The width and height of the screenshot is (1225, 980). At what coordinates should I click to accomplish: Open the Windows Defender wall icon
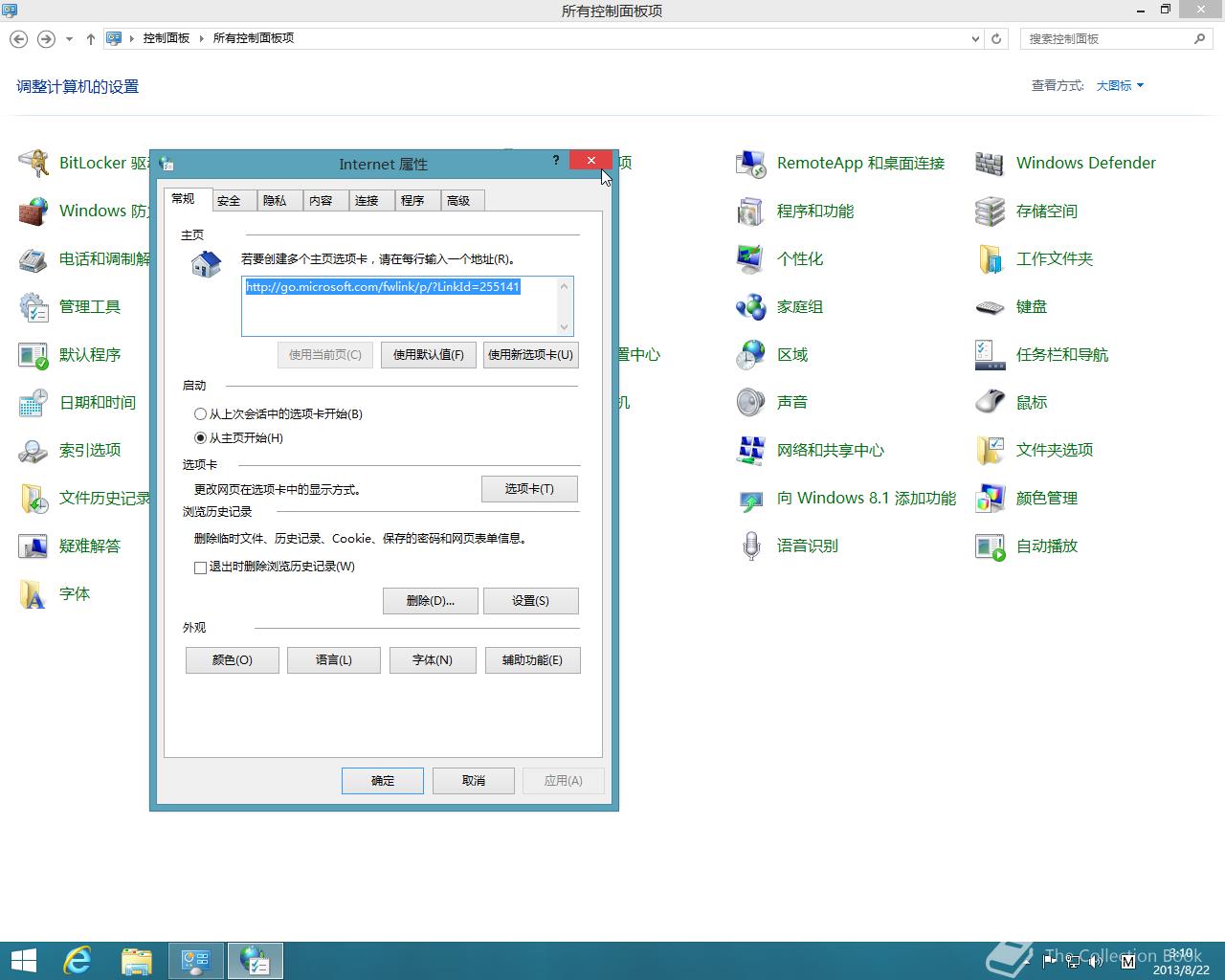coord(991,163)
